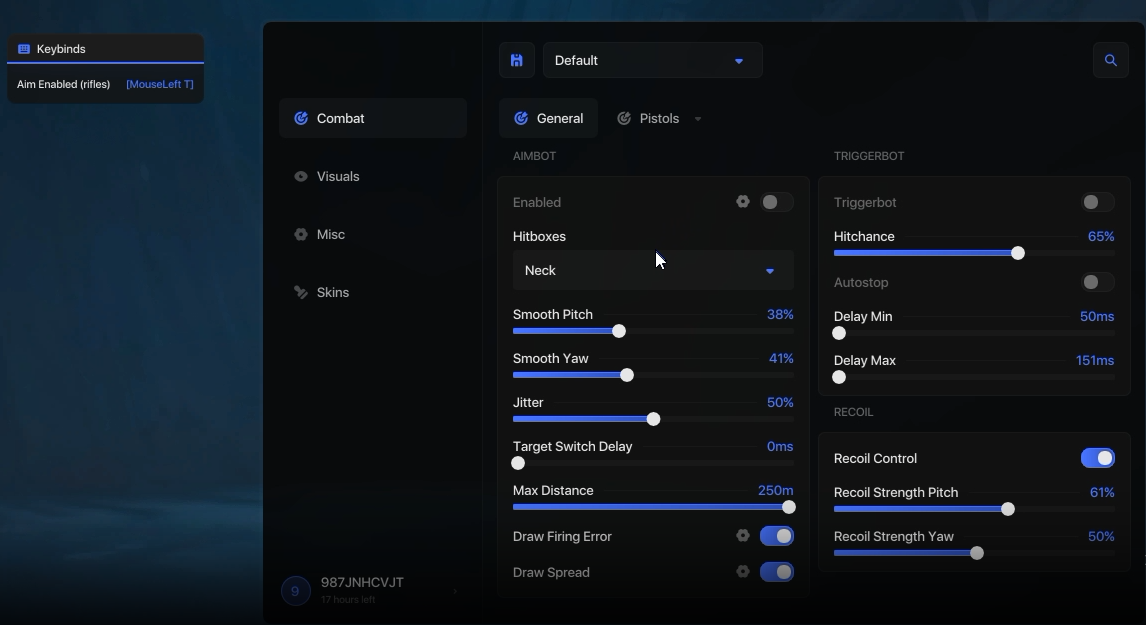1146x625 pixels.
Task: Open the search magnifier icon
Action: (1110, 61)
